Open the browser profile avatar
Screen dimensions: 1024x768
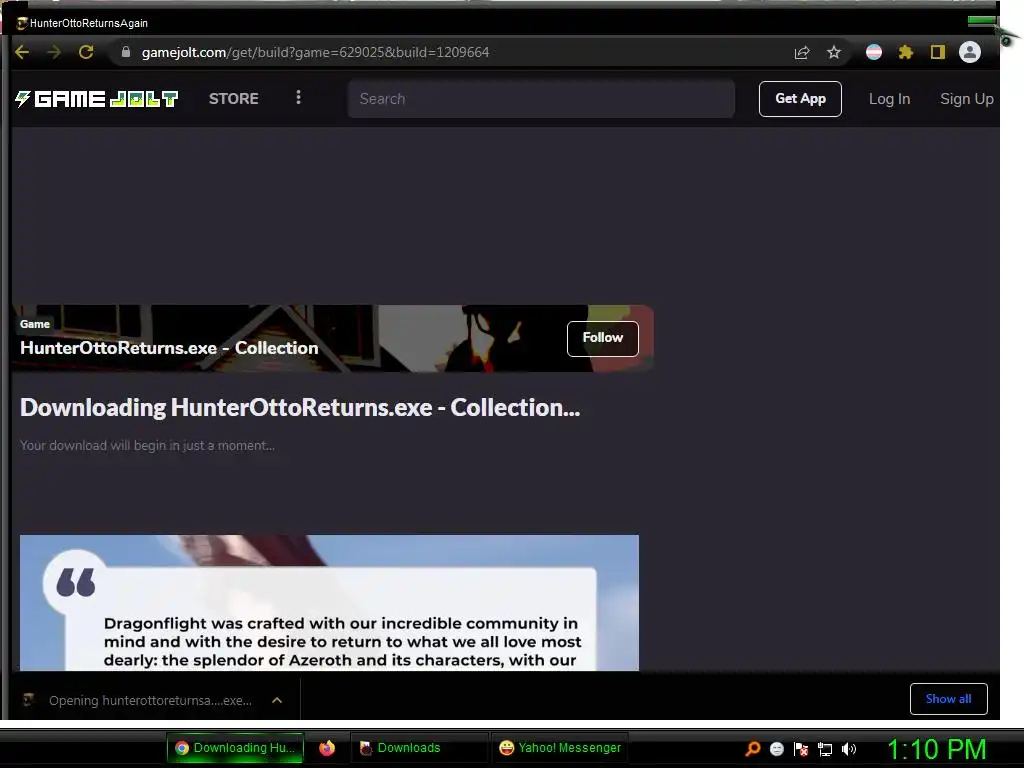(970, 52)
